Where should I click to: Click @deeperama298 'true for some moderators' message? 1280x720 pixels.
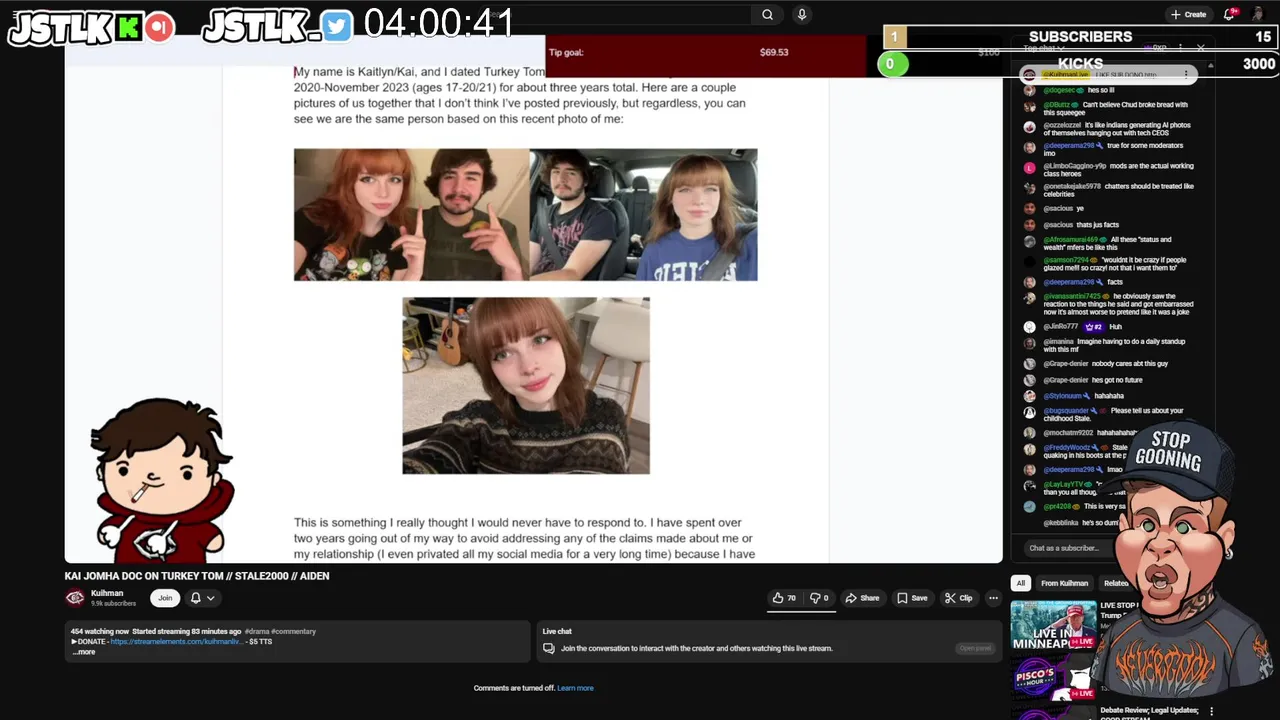[x=1113, y=149]
